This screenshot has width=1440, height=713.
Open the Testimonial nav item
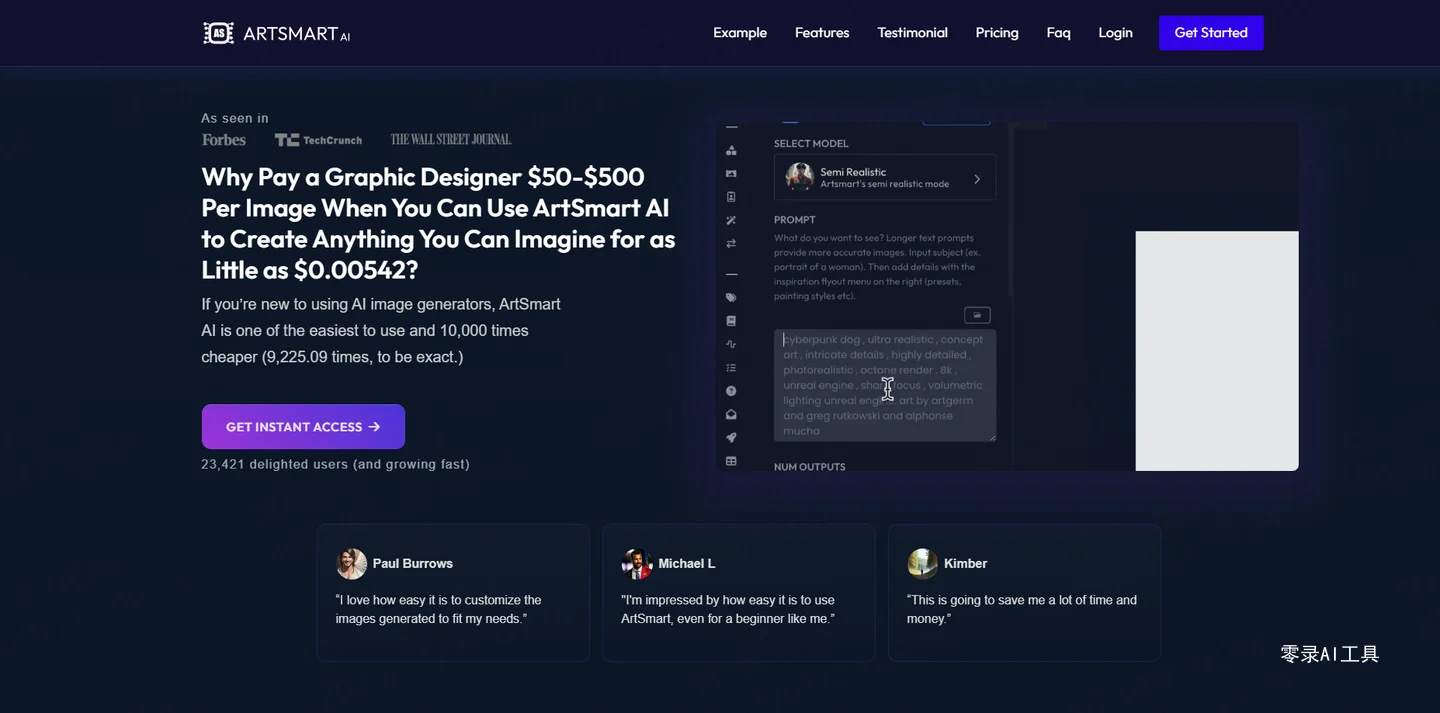coord(912,33)
